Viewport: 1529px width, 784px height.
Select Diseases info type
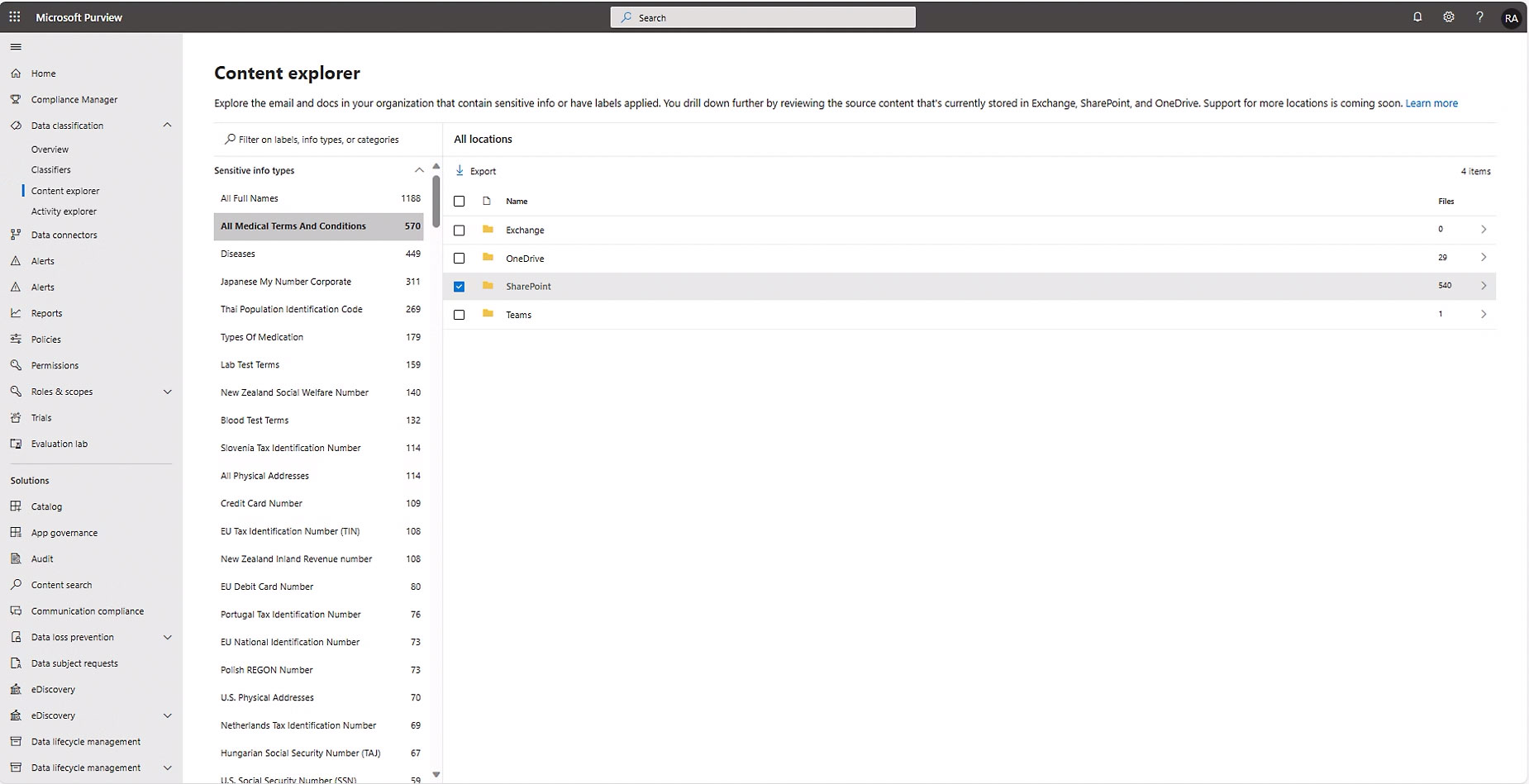click(319, 254)
